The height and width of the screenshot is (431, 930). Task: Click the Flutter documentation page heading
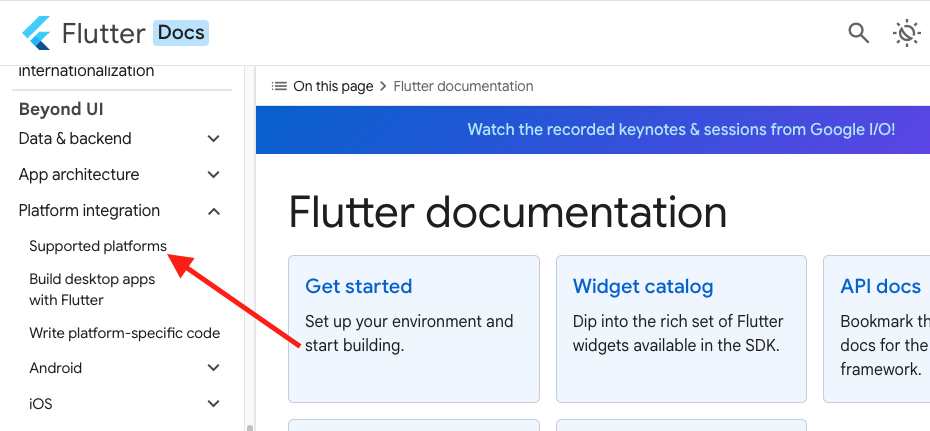tap(508, 212)
